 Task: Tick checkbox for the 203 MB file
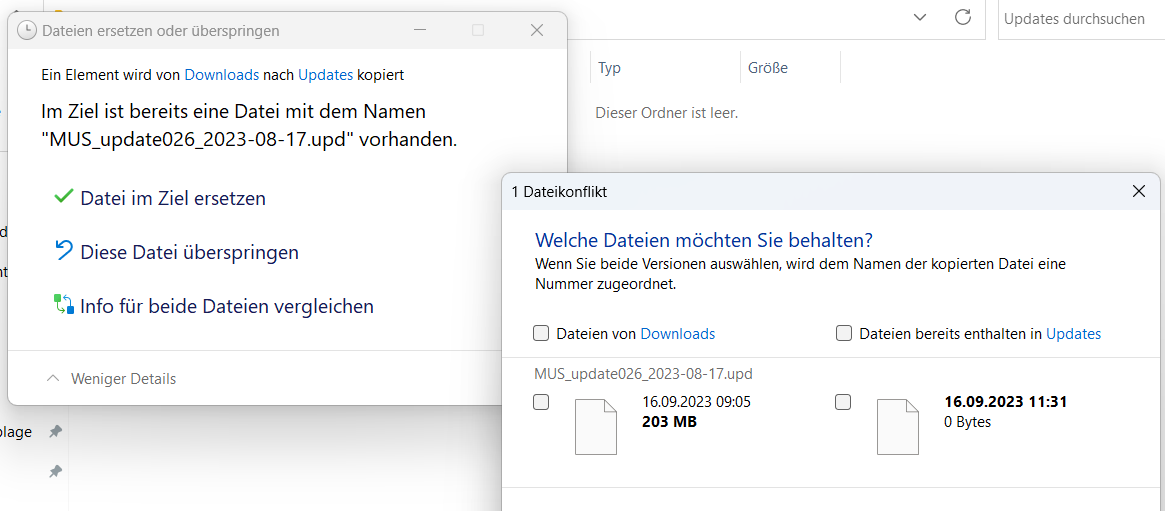(541, 402)
